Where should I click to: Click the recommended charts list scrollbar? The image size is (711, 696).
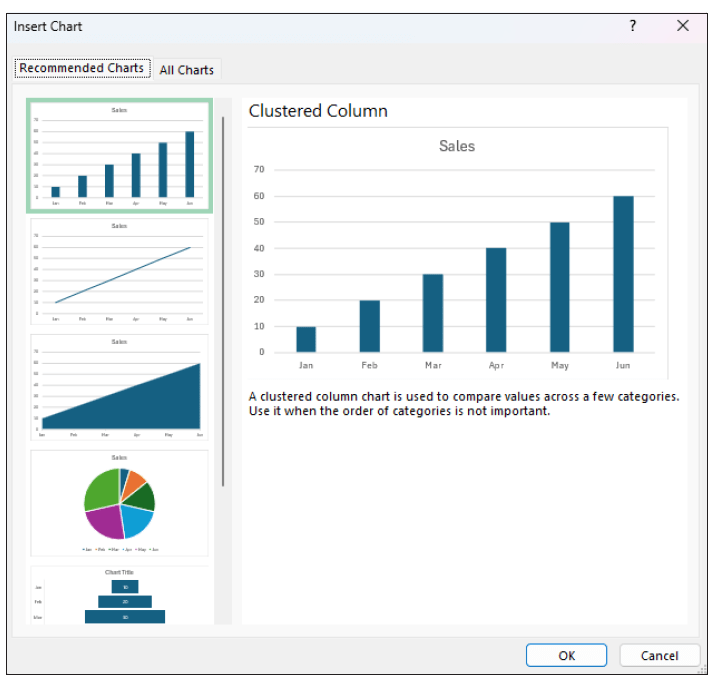coord(223,300)
